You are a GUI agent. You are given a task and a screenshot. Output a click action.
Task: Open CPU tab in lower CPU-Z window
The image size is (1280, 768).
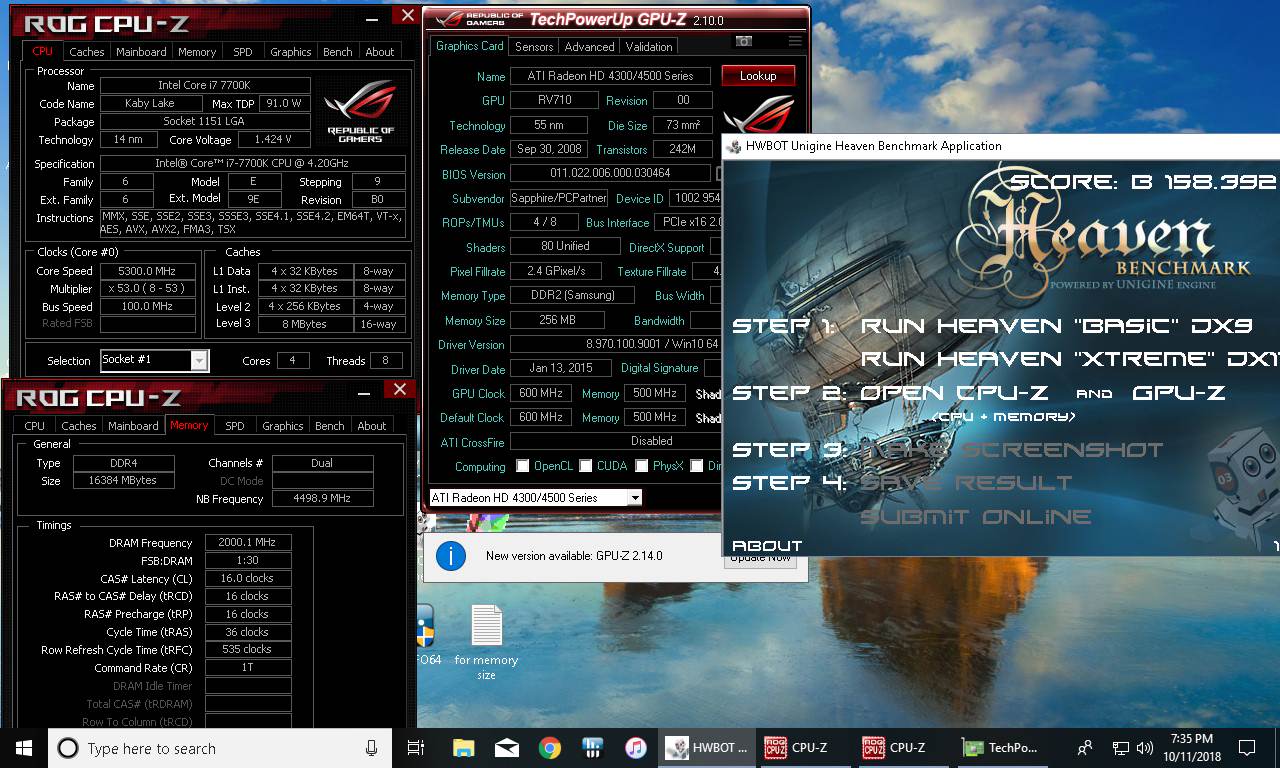[x=35, y=426]
